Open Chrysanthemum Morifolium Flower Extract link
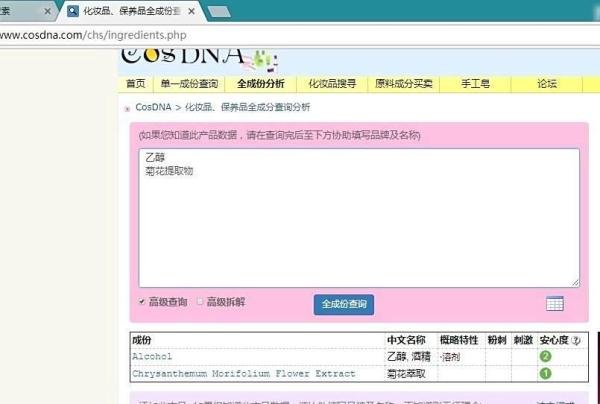600x404 pixels. tap(244, 374)
